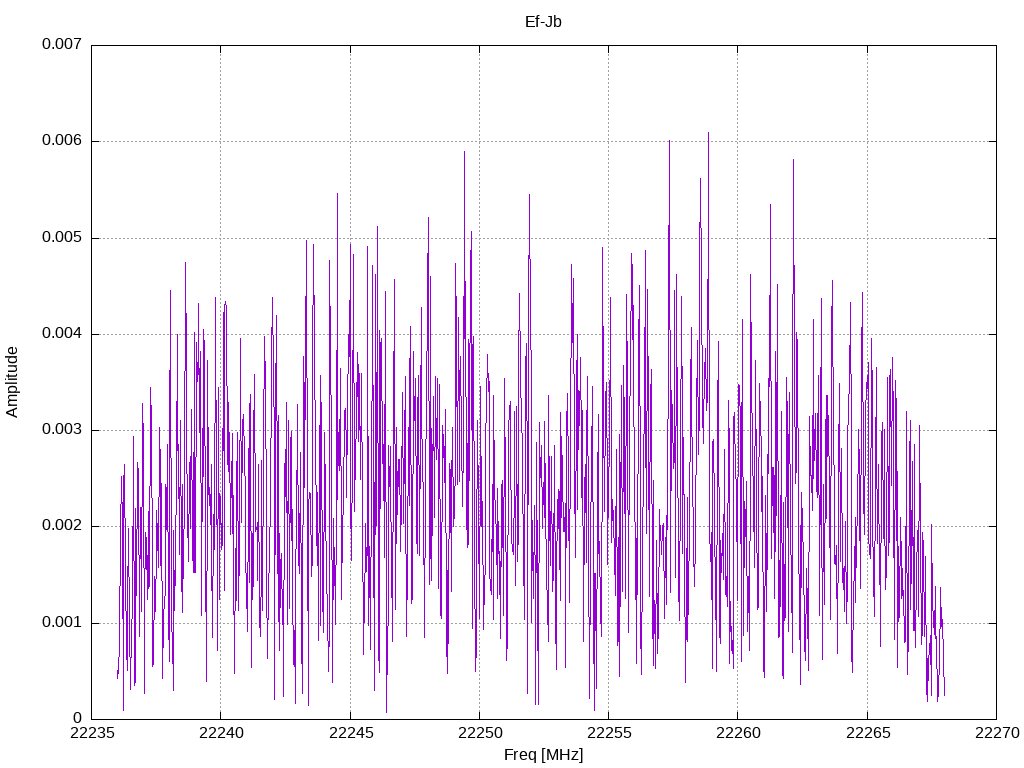This screenshot has width=1024, height=768.
Task: Click the x-axis tick label 22265
Action: click(x=867, y=733)
